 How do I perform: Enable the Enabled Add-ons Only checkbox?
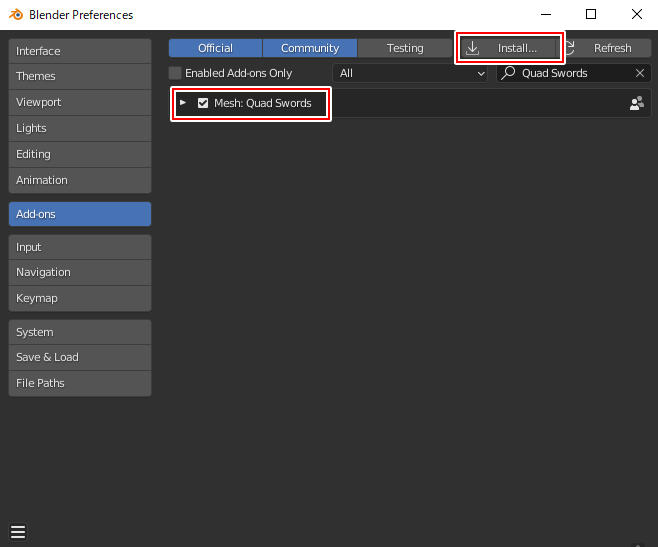click(x=175, y=73)
